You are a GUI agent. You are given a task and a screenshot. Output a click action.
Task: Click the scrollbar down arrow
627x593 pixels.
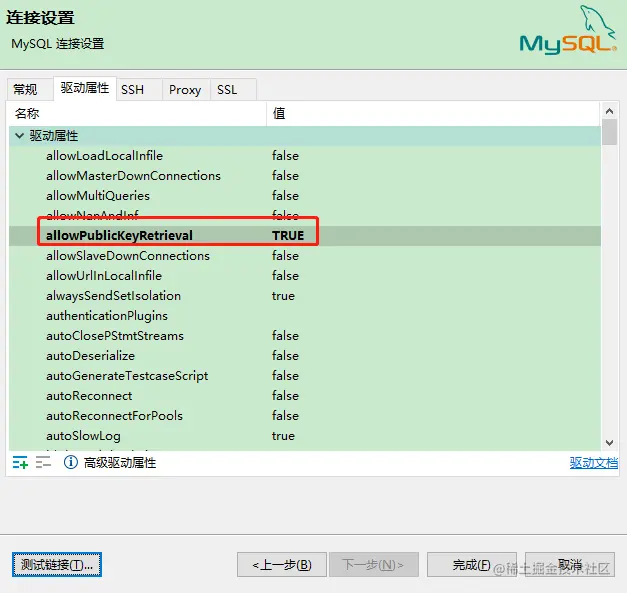point(609,443)
